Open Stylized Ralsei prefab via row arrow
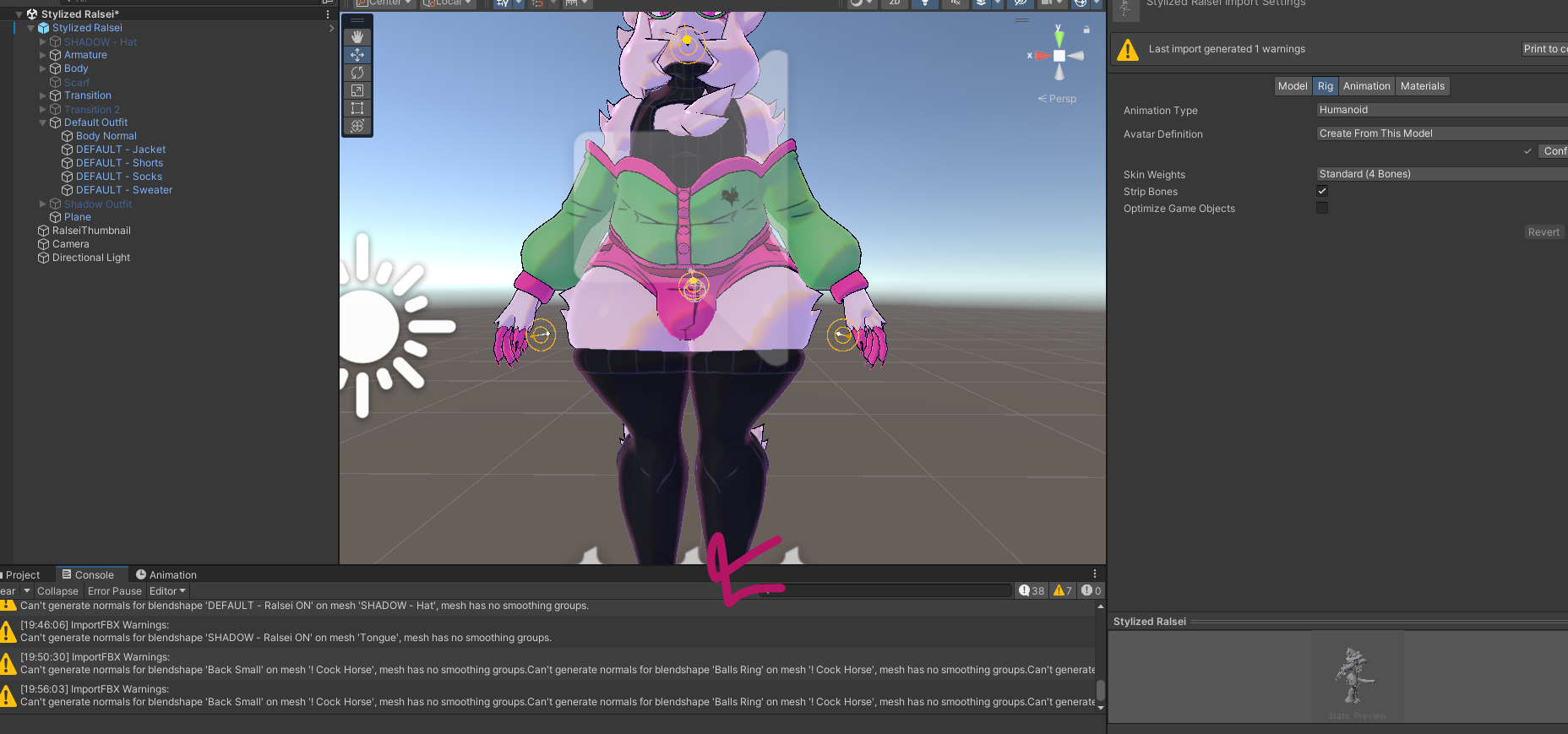The width and height of the screenshot is (1568, 734). tap(331, 28)
